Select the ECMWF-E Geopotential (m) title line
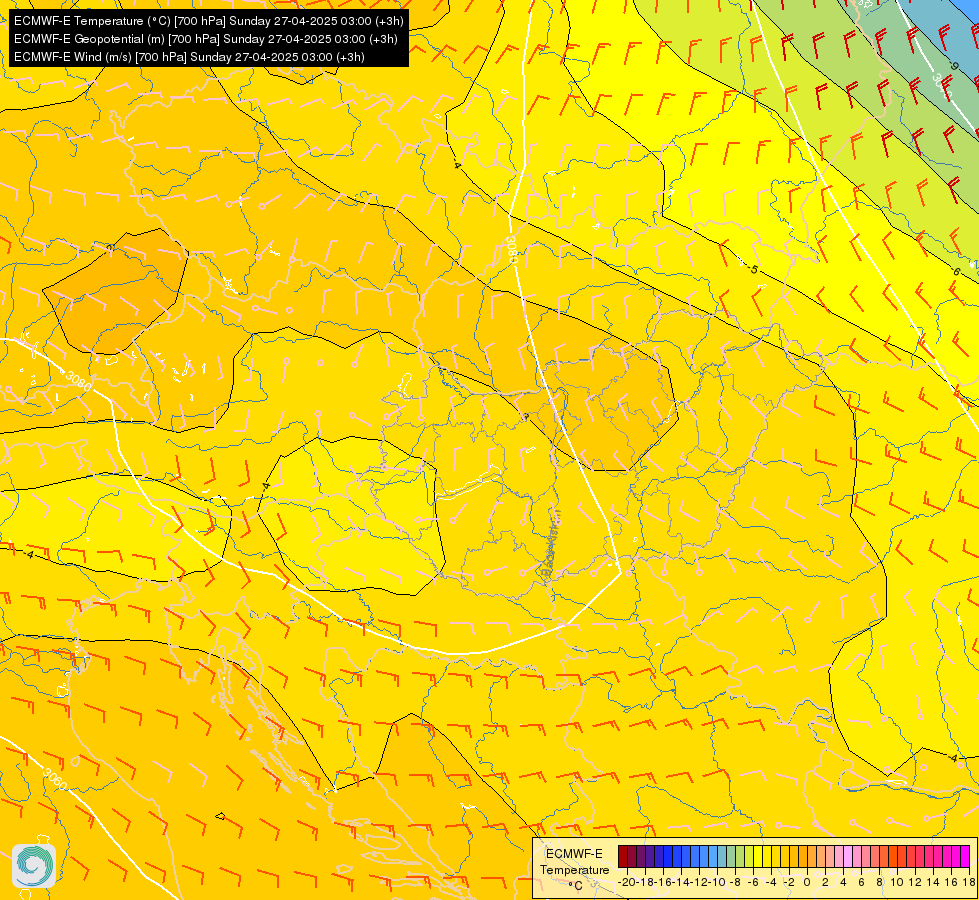979x900 pixels. pos(205,39)
